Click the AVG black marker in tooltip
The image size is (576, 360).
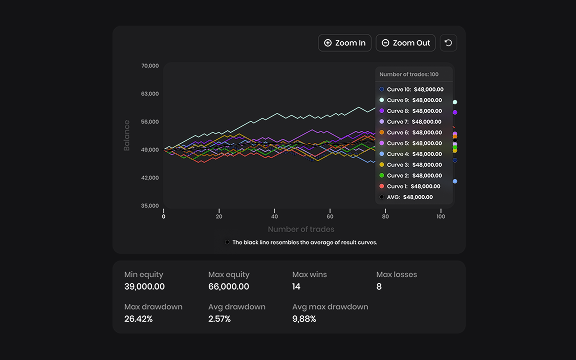pyautogui.click(x=382, y=197)
